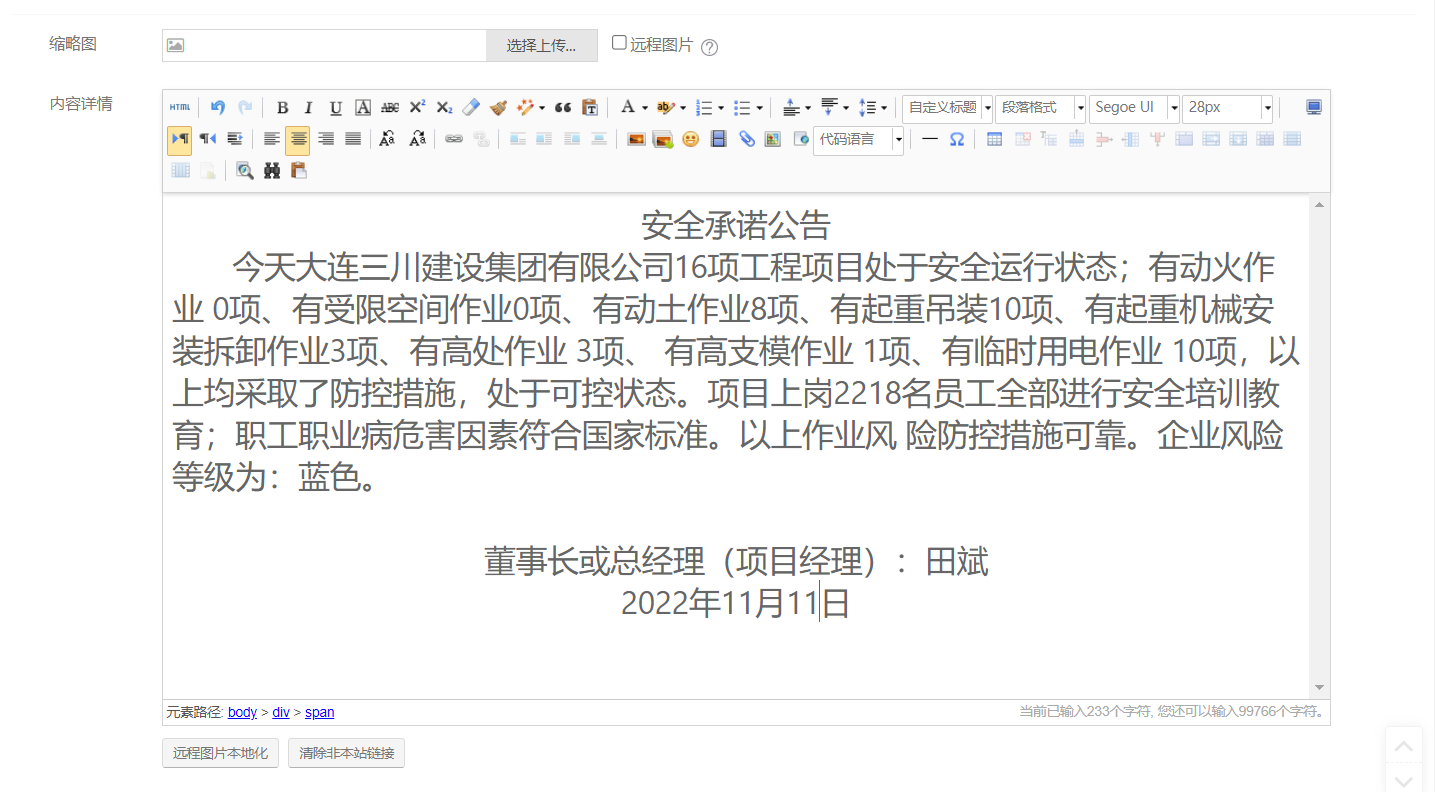Insert a blockquote
The height and width of the screenshot is (792, 1435).
tap(563, 108)
